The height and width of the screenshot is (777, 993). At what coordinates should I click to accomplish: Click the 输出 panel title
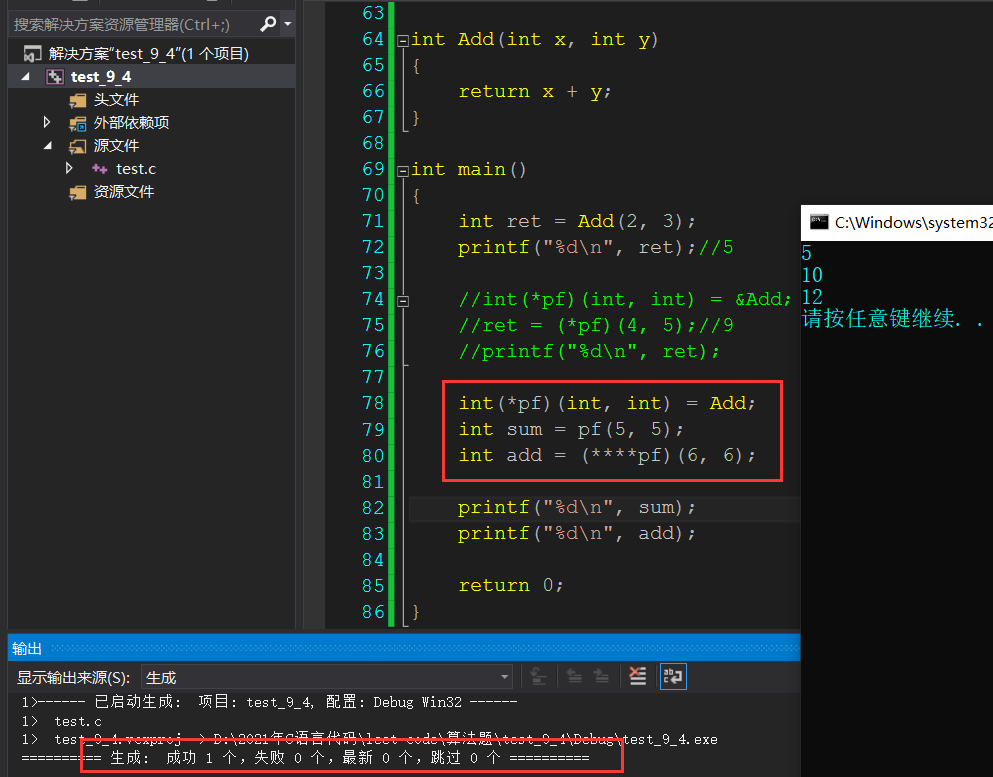pos(27,648)
